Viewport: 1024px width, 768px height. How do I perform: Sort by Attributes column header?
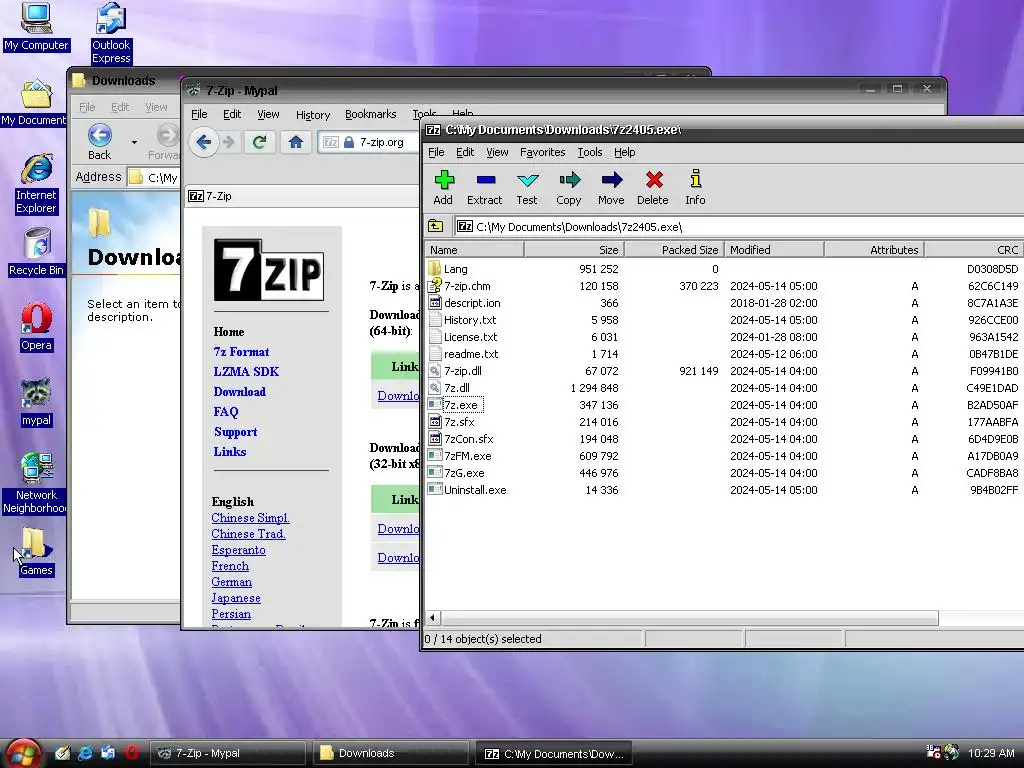[874, 249]
